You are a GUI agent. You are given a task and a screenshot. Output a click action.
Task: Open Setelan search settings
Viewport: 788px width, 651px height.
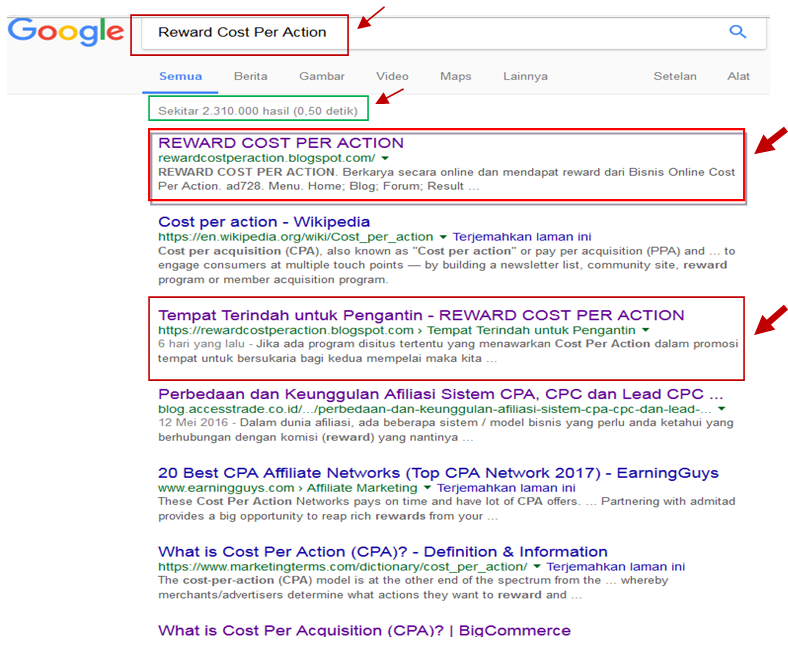click(674, 76)
